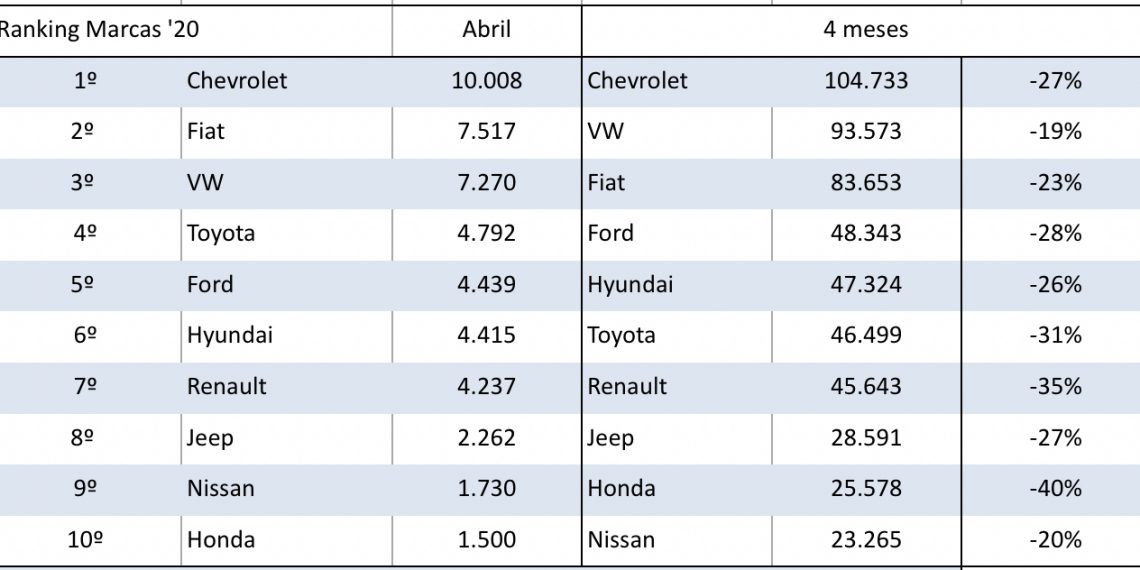Click the -40% cell for Honda
The height and width of the screenshot is (570, 1140).
pyautogui.click(x=1055, y=489)
